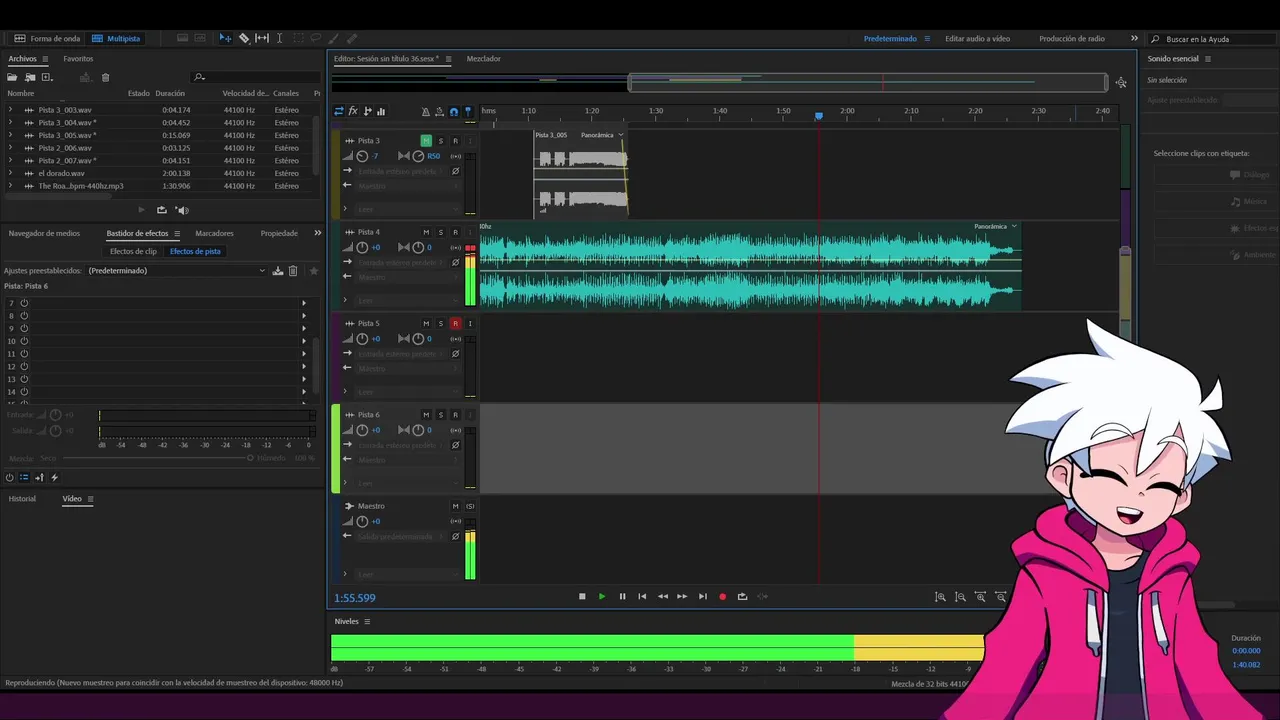Image resolution: width=1280 pixels, height=720 pixels.
Task: Click zoom out amplitude icon in the bottom zoom bar
Action: click(960, 597)
